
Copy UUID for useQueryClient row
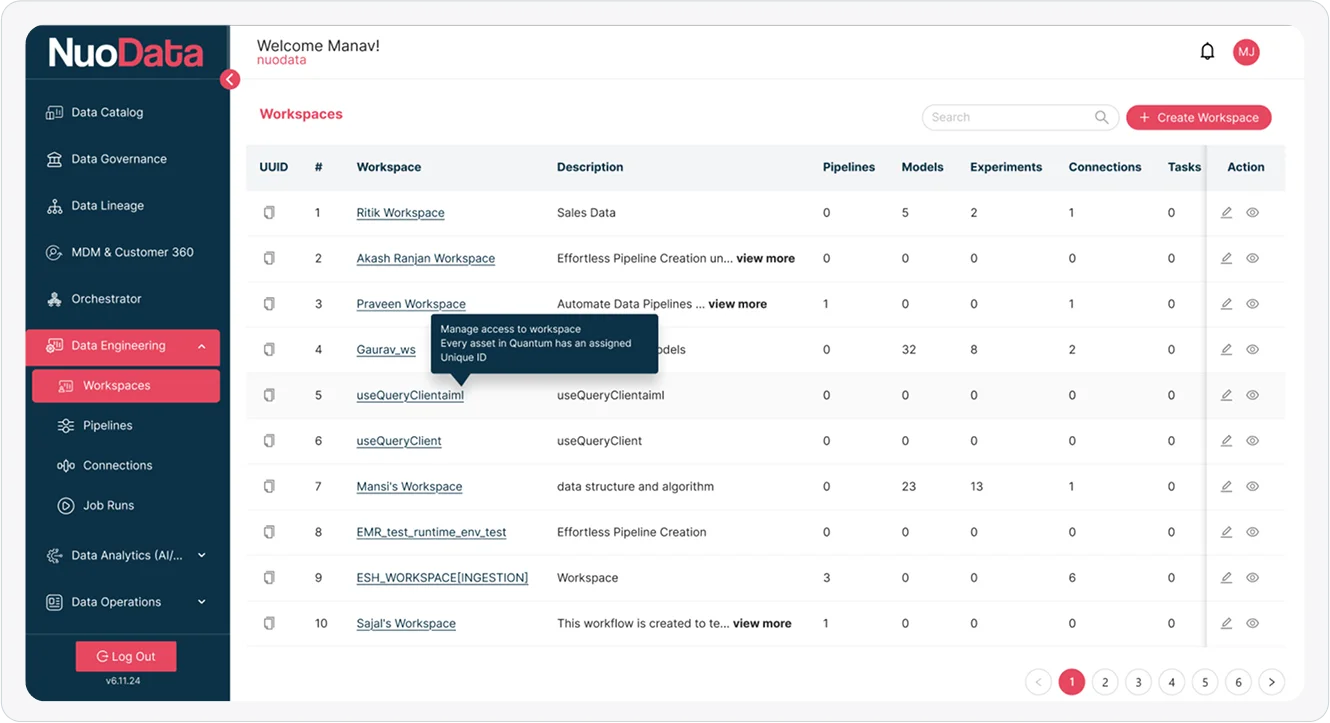268,441
